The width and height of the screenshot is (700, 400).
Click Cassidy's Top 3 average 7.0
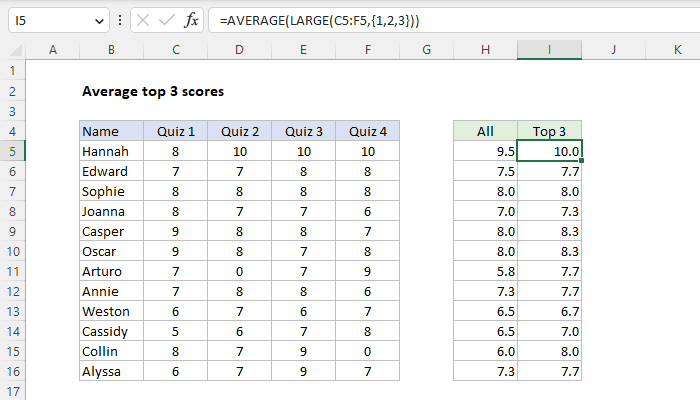[x=550, y=331]
